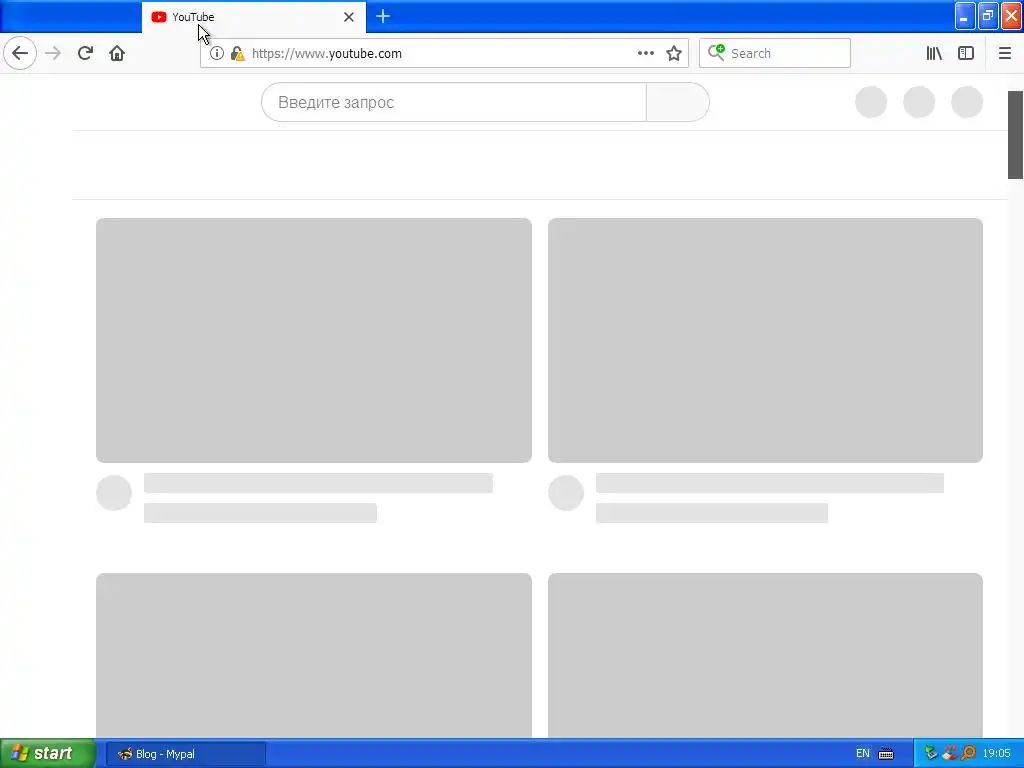Click the page vertical scrollbar thumb

(x=1015, y=135)
